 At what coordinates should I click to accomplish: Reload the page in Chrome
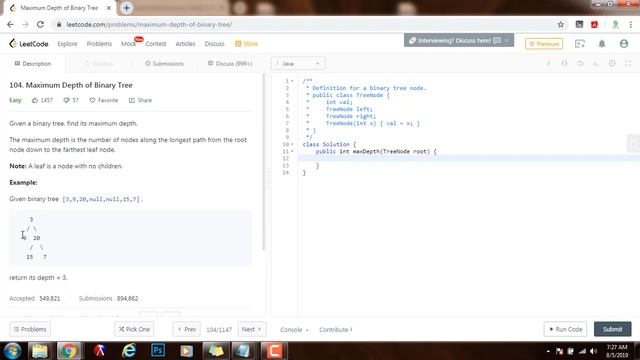[x=40, y=24]
